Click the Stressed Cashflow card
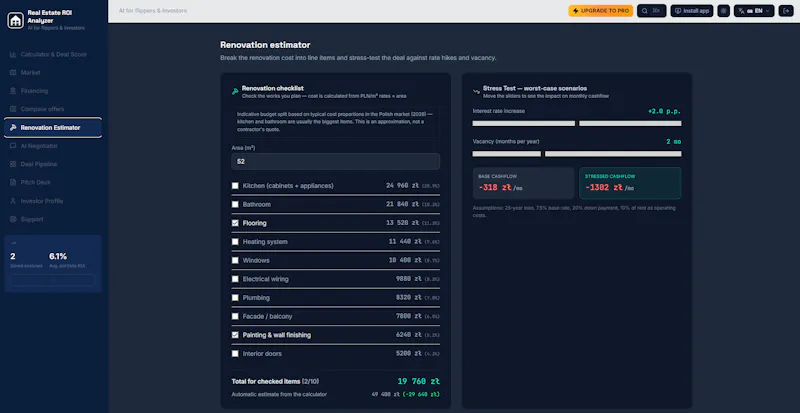 point(630,183)
